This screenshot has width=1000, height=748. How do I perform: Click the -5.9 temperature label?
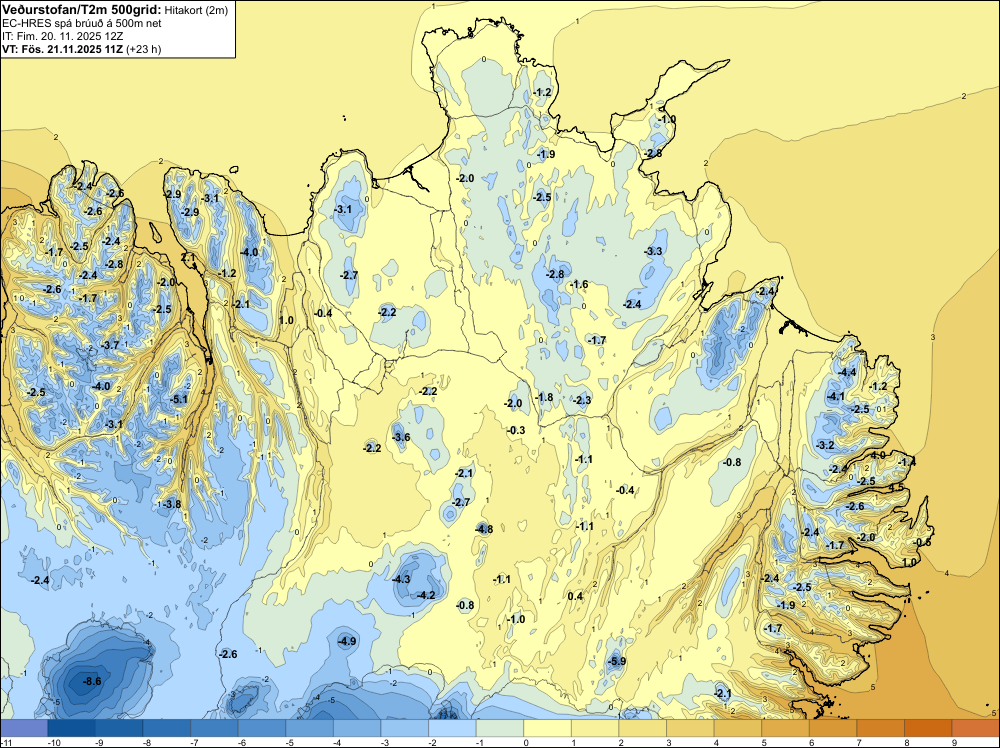pyautogui.click(x=617, y=661)
